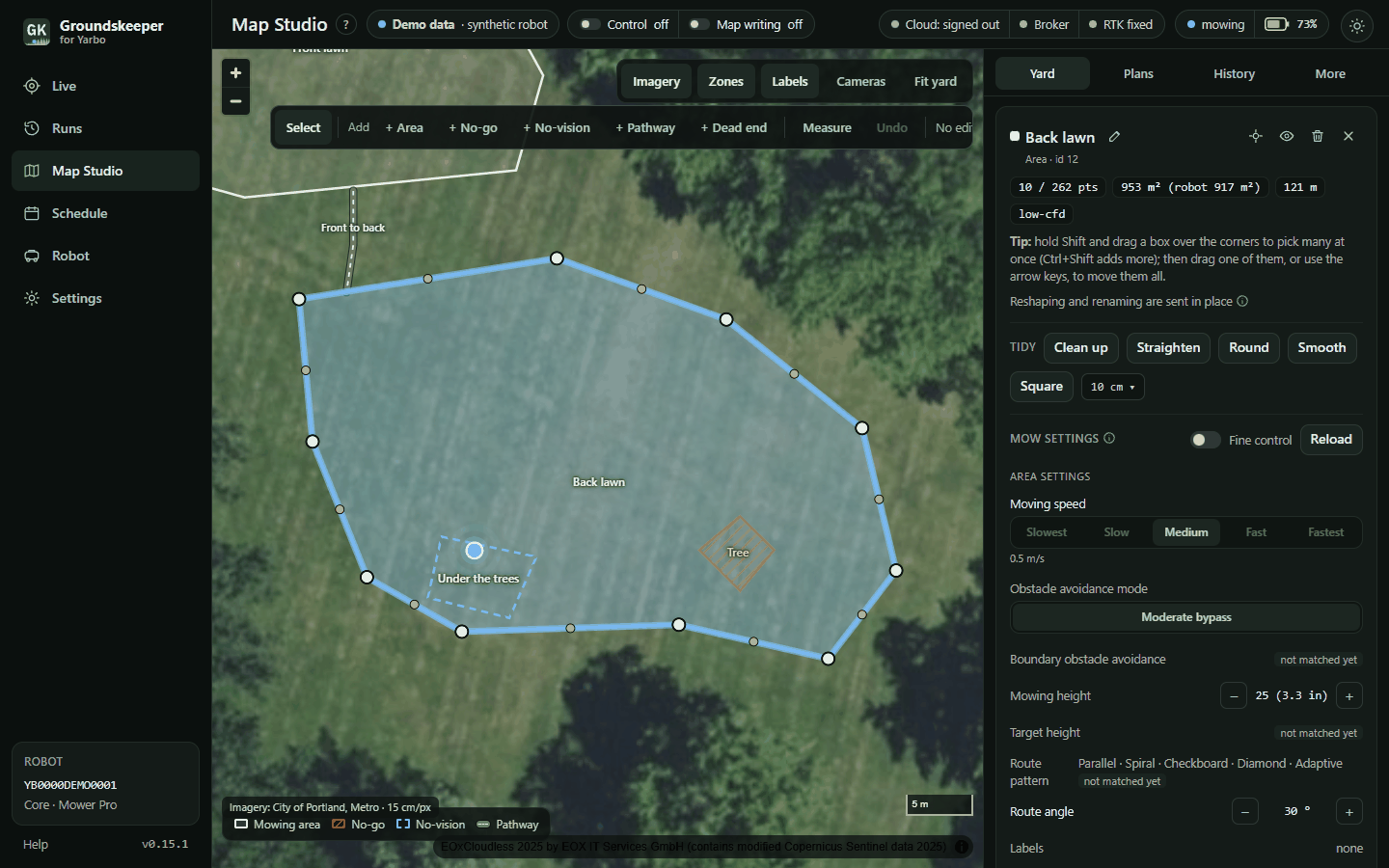Click the Clean up tidy button
The height and width of the screenshot is (868, 1389).
click(x=1081, y=348)
